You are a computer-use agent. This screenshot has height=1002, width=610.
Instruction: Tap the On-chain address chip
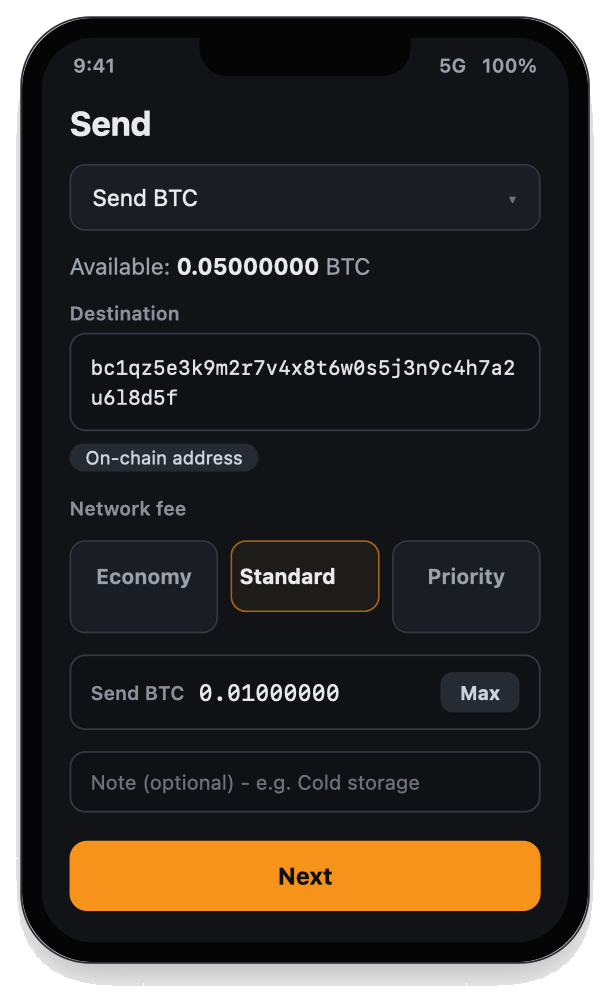(x=164, y=458)
